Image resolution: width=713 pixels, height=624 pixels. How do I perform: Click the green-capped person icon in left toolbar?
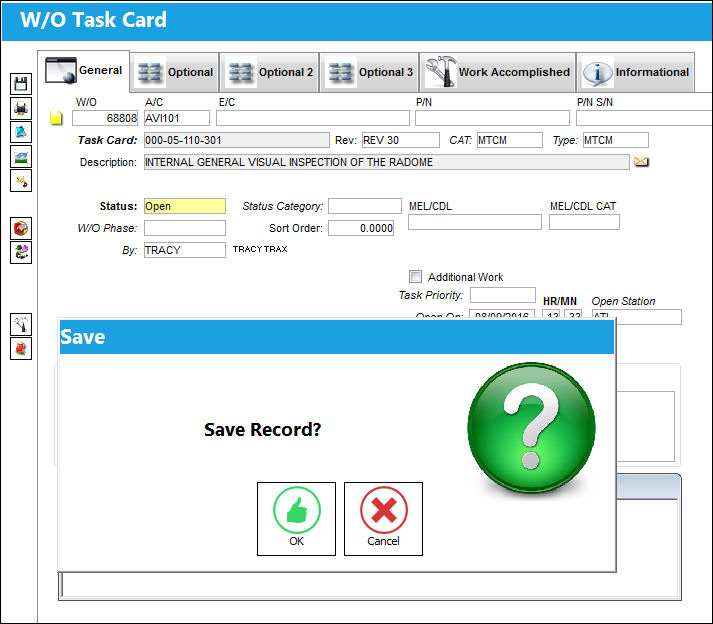(21, 252)
